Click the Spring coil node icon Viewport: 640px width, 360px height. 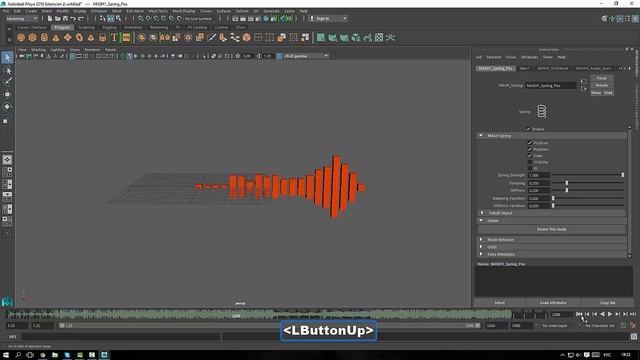click(x=541, y=111)
